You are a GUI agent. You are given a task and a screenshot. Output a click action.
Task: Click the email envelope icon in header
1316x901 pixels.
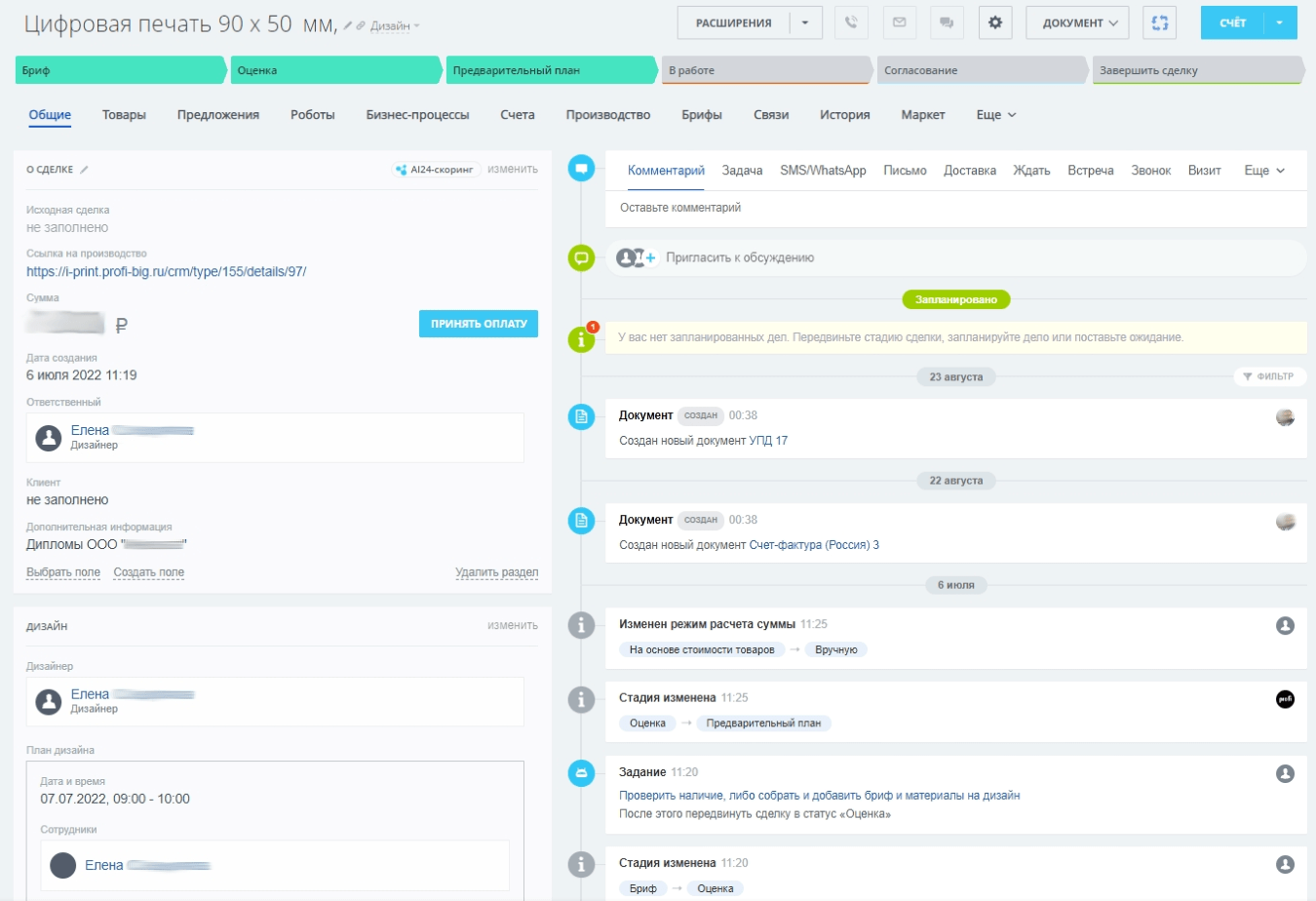899,23
